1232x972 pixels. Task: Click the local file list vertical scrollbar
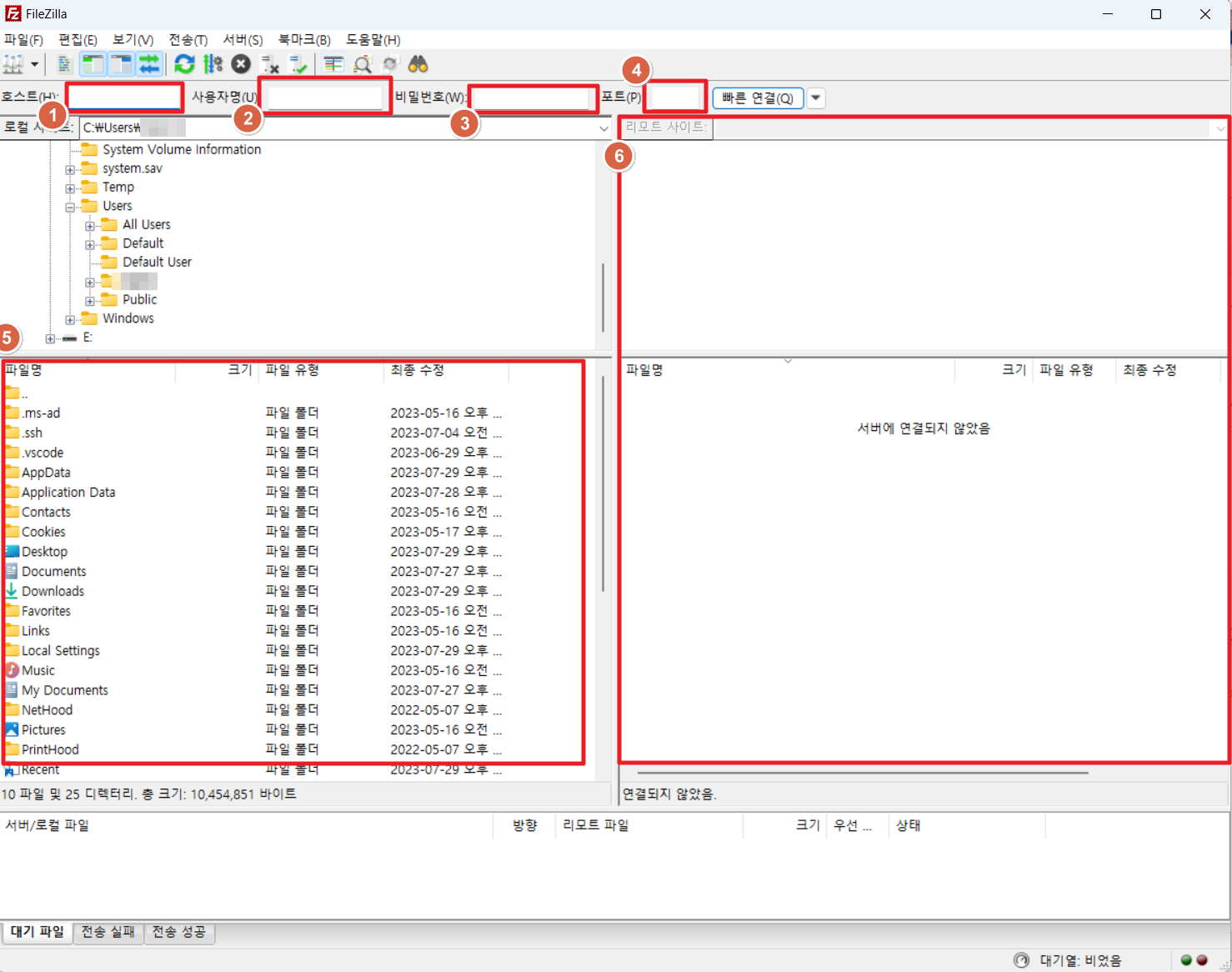[603, 483]
